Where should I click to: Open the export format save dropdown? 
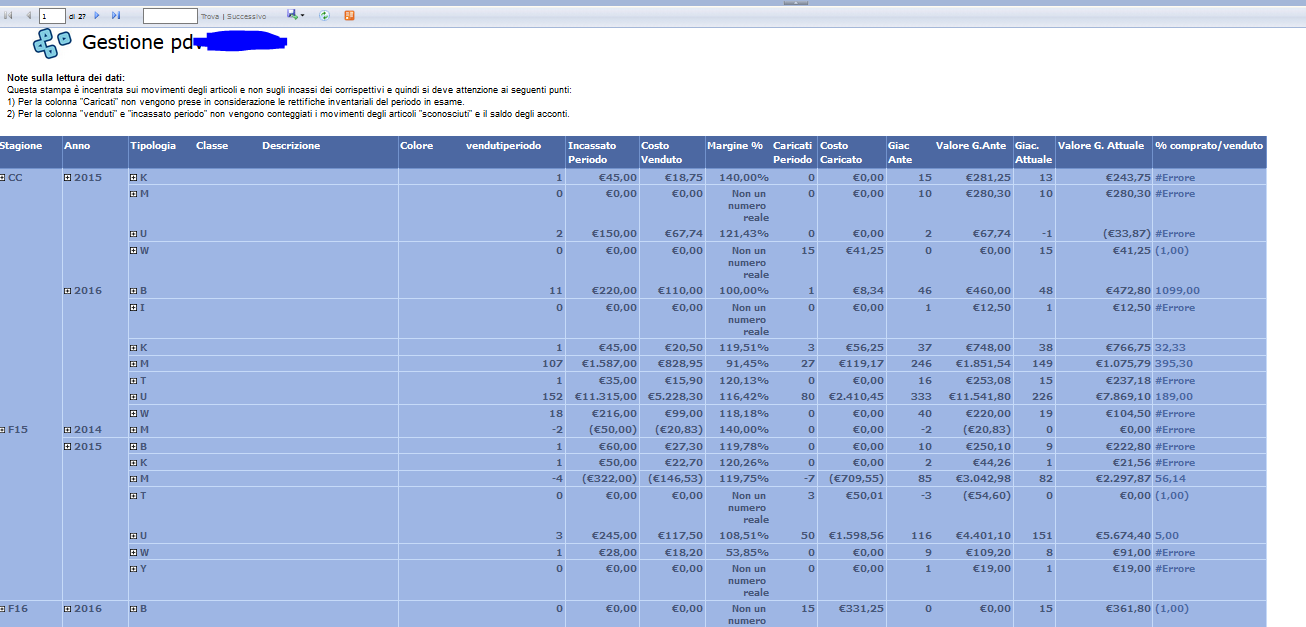[x=296, y=15]
